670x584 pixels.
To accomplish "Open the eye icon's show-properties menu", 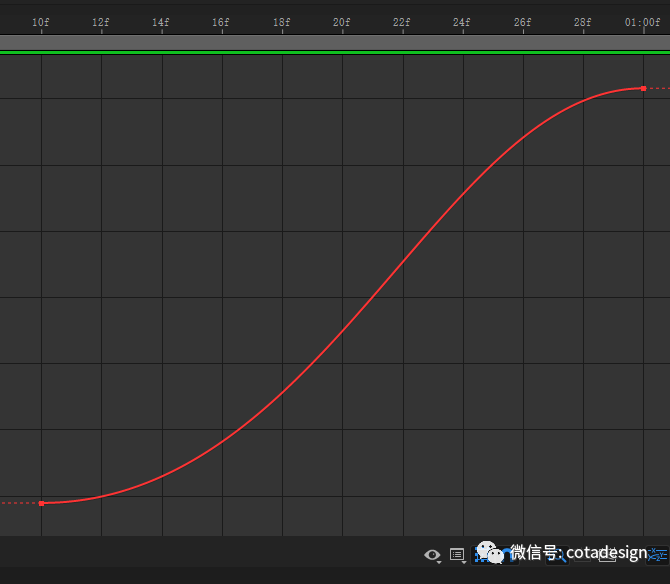I will (432, 555).
